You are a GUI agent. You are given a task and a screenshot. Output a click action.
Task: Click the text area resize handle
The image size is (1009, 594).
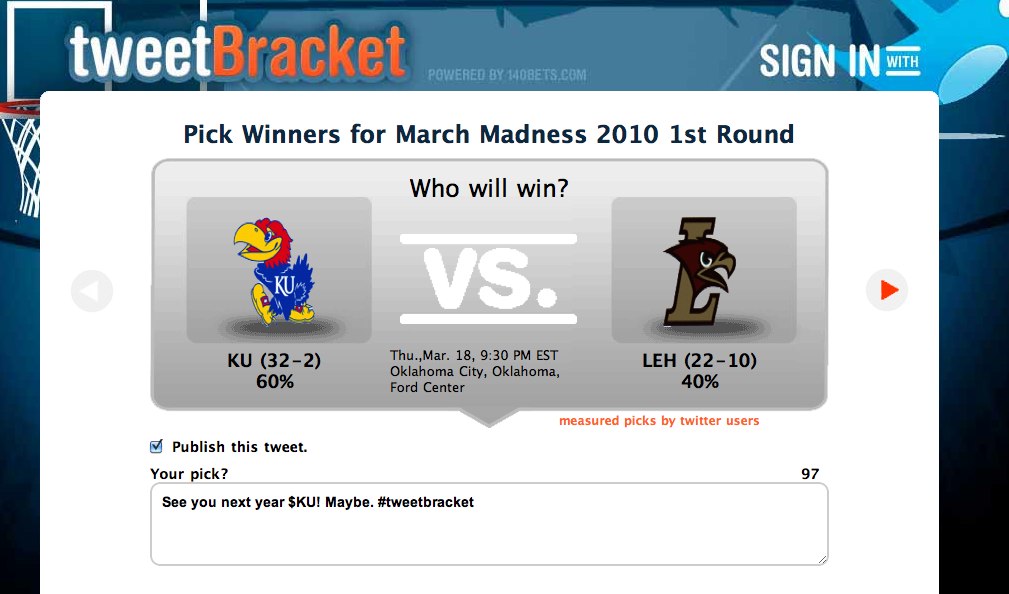pyautogui.click(x=822, y=559)
